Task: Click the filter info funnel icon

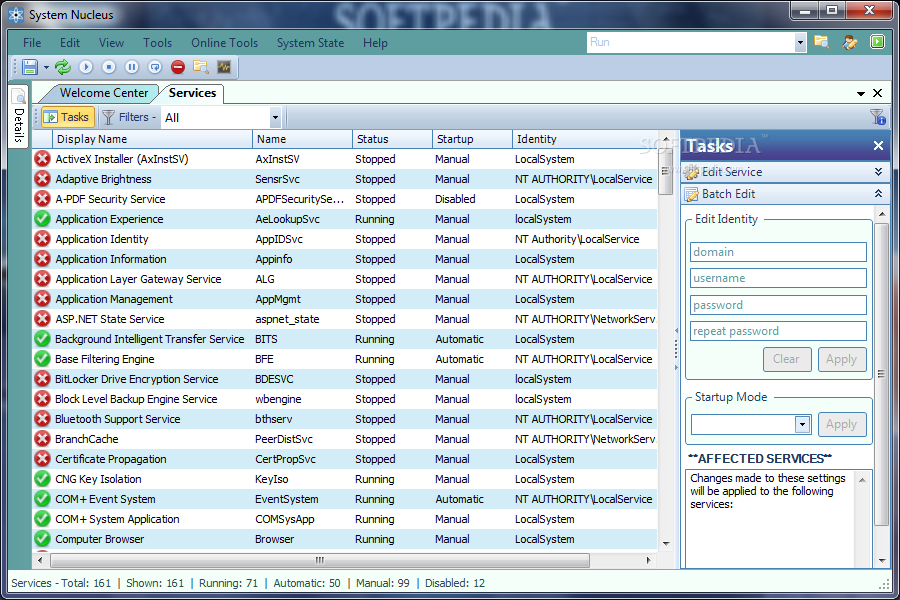Action: (x=878, y=117)
